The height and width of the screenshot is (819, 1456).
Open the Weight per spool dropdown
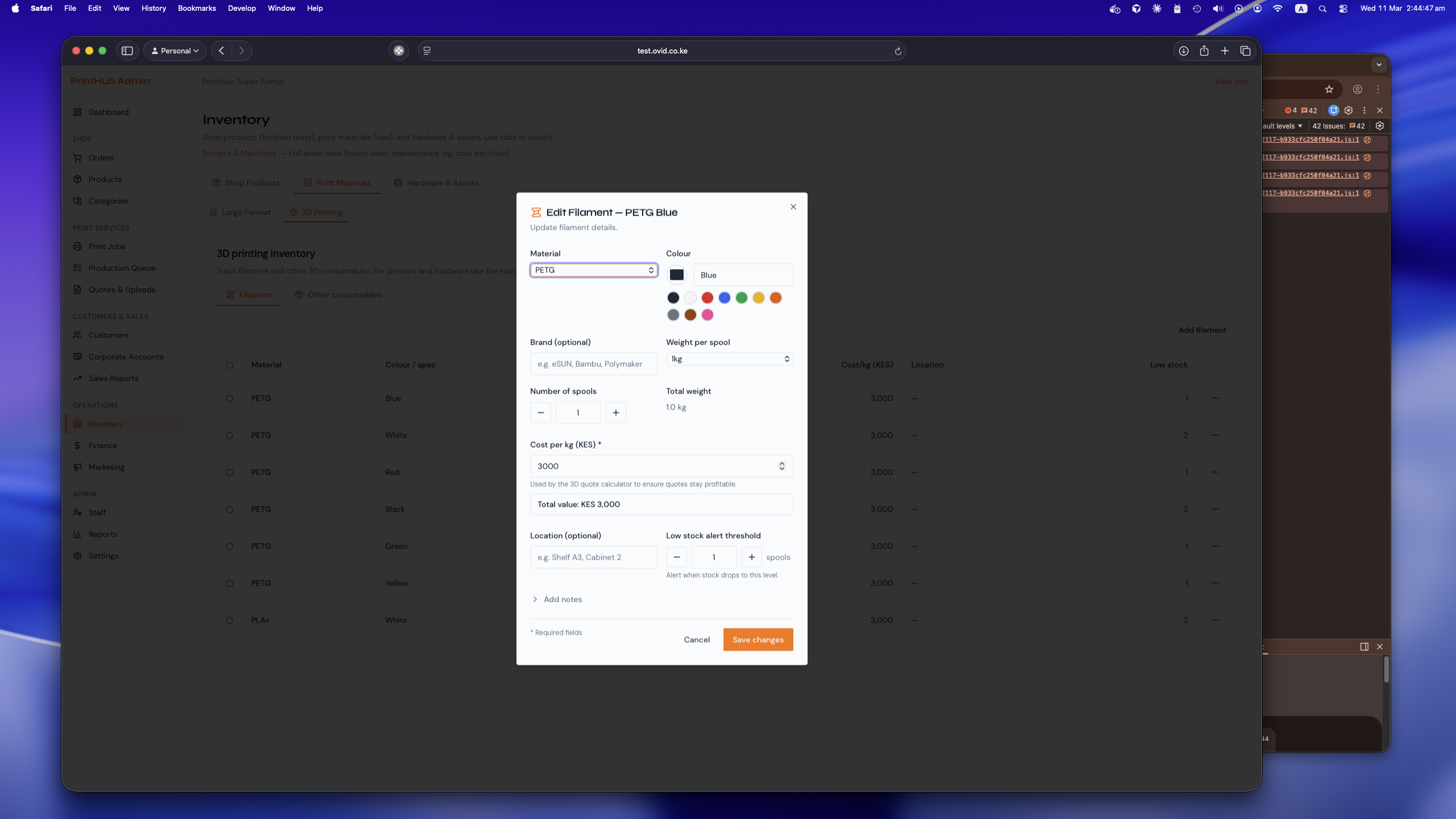pyautogui.click(x=730, y=359)
